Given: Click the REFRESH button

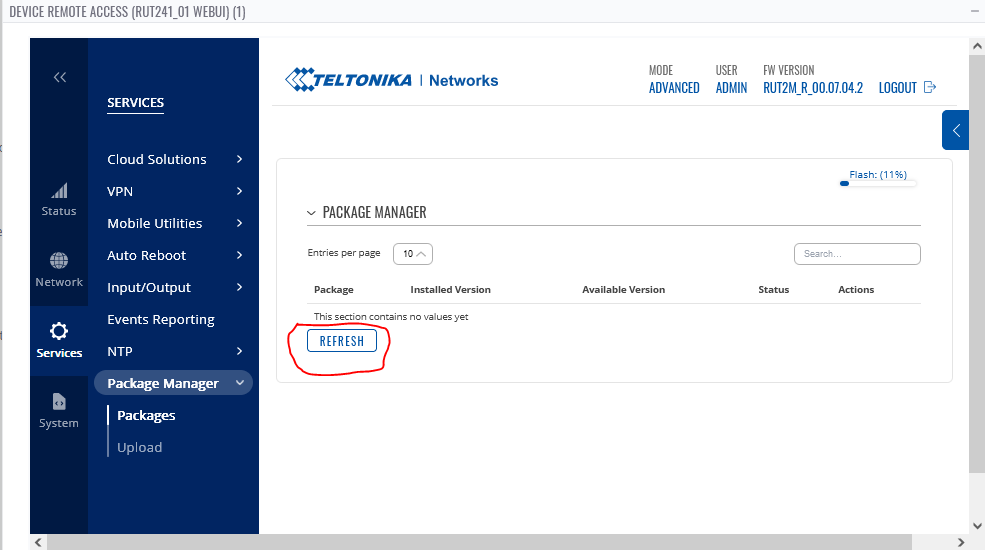Looking at the screenshot, I should click(x=342, y=341).
